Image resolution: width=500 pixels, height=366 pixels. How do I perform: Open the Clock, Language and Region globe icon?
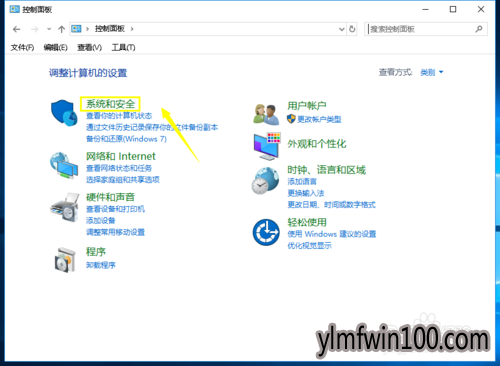tap(265, 180)
